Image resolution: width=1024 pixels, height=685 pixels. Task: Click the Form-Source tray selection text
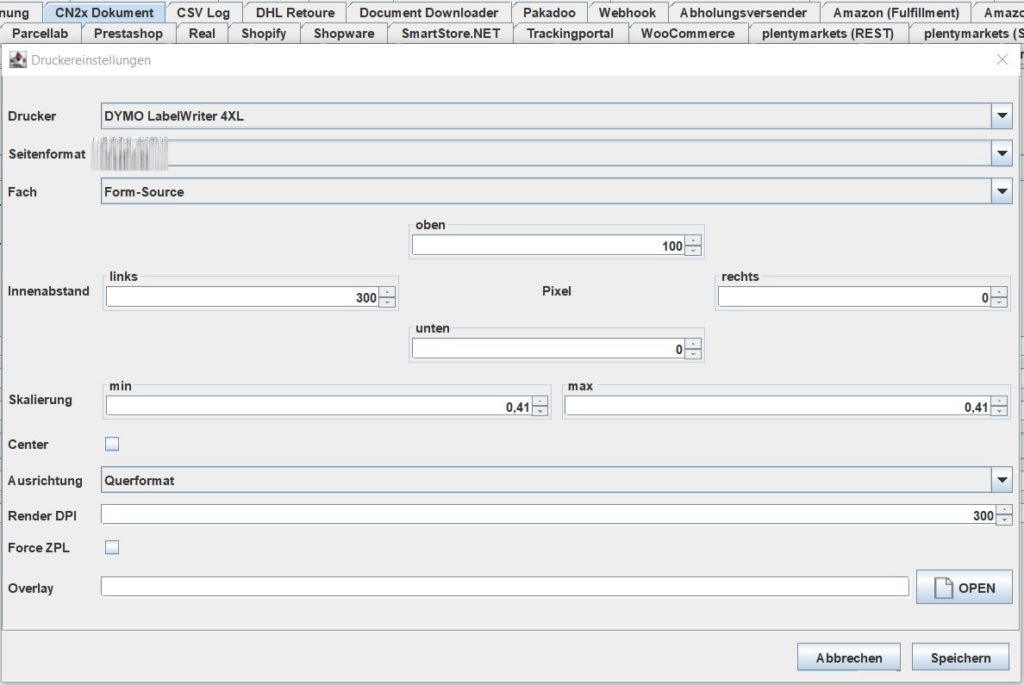(144, 191)
